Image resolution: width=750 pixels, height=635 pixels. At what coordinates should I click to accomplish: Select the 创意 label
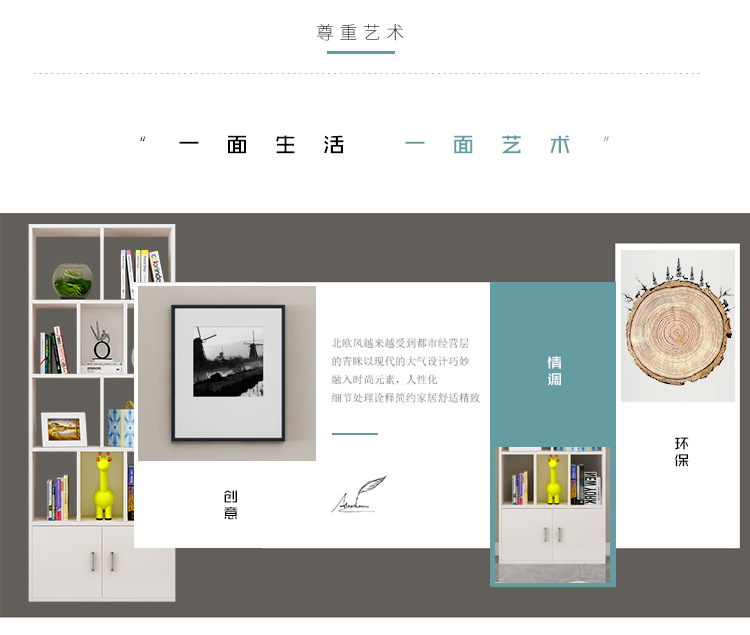[x=231, y=504]
